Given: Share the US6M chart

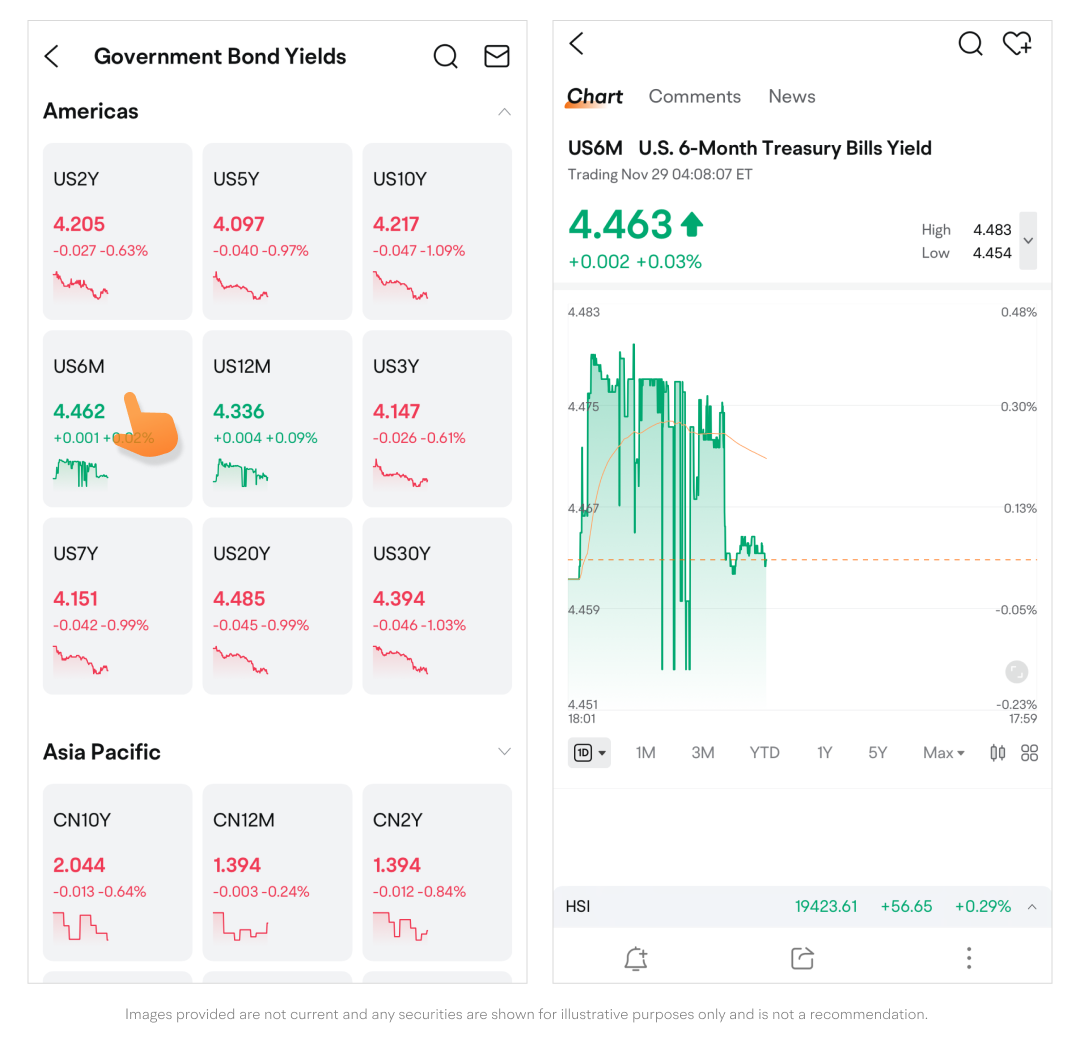Looking at the screenshot, I should pos(802,959).
